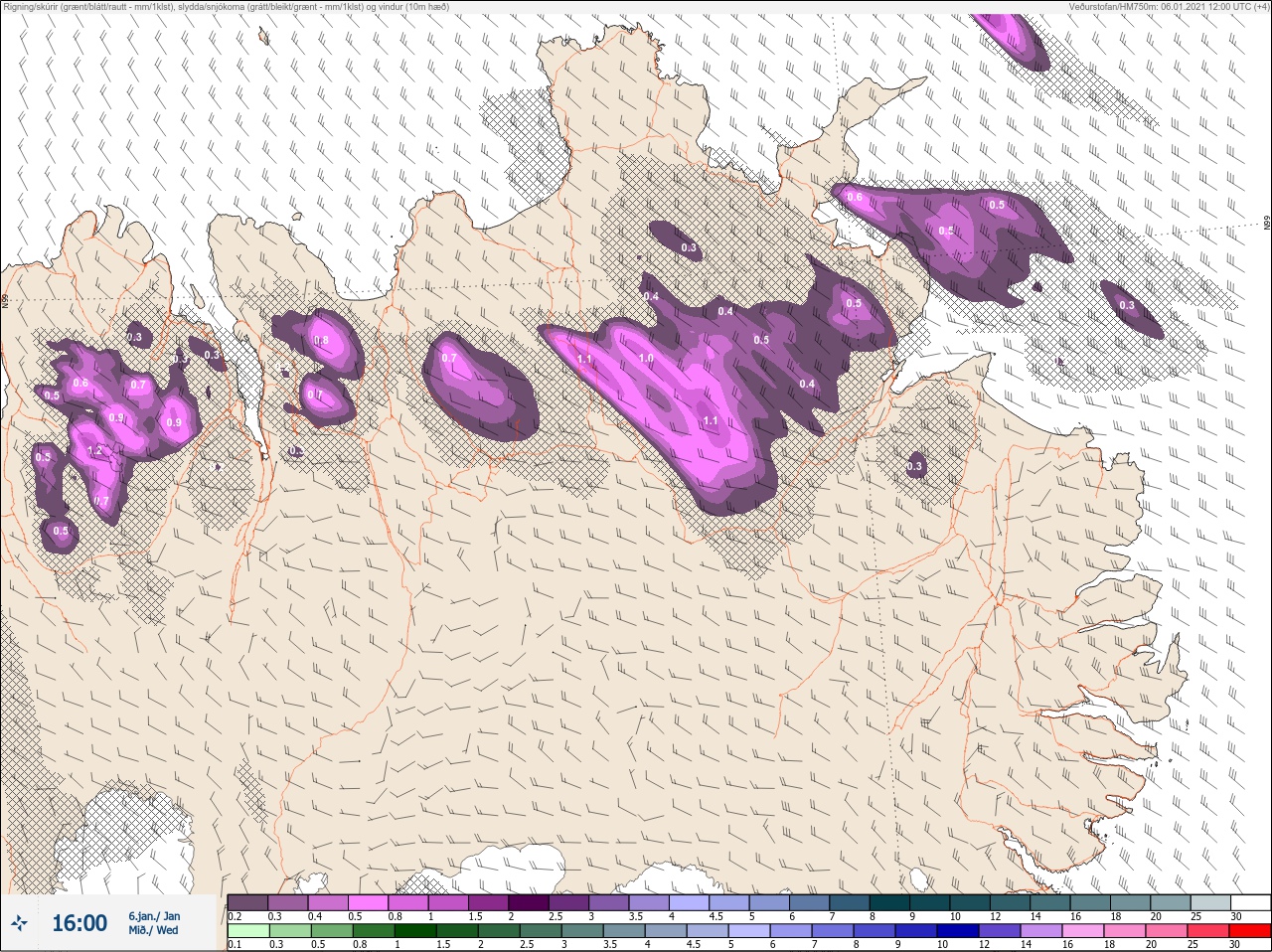Select lower-scale deep blue swatch at 10
1272x952 pixels.
(x=957, y=931)
